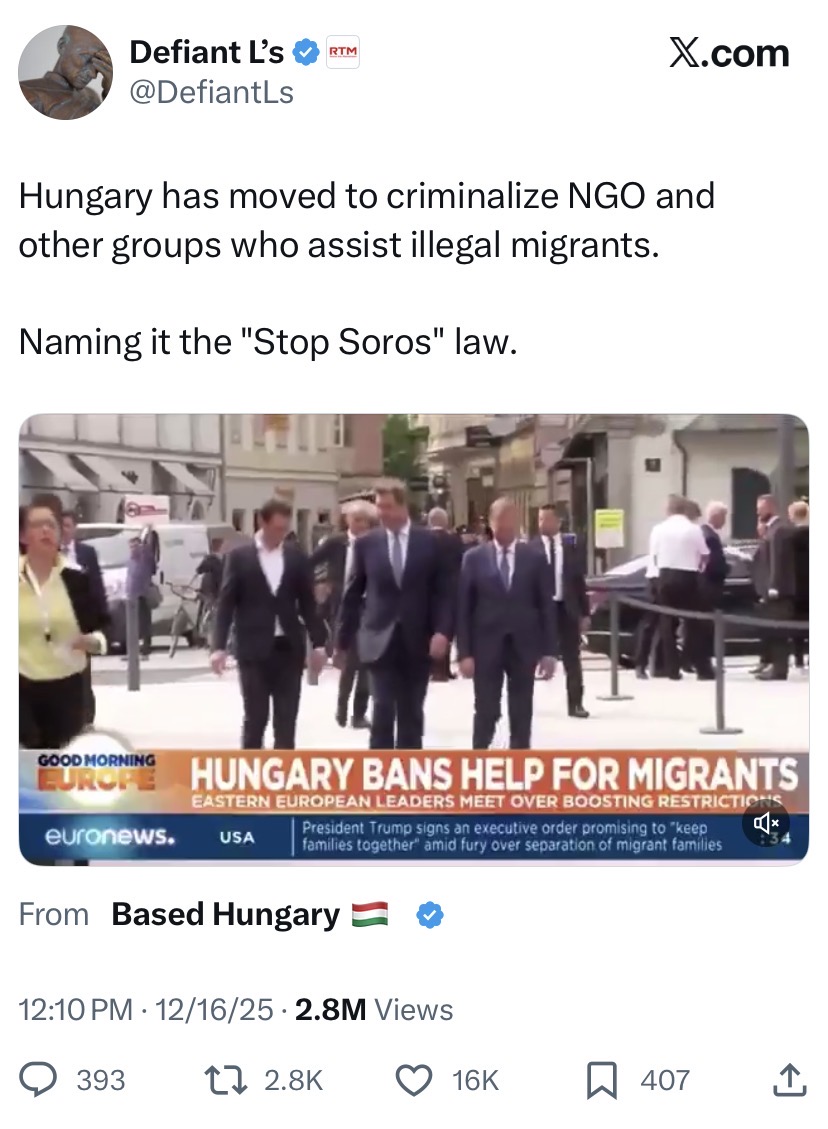Open the 2.8K reposts count
Viewport: 828px width, 1129px height.
click(x=293, y=1080)
